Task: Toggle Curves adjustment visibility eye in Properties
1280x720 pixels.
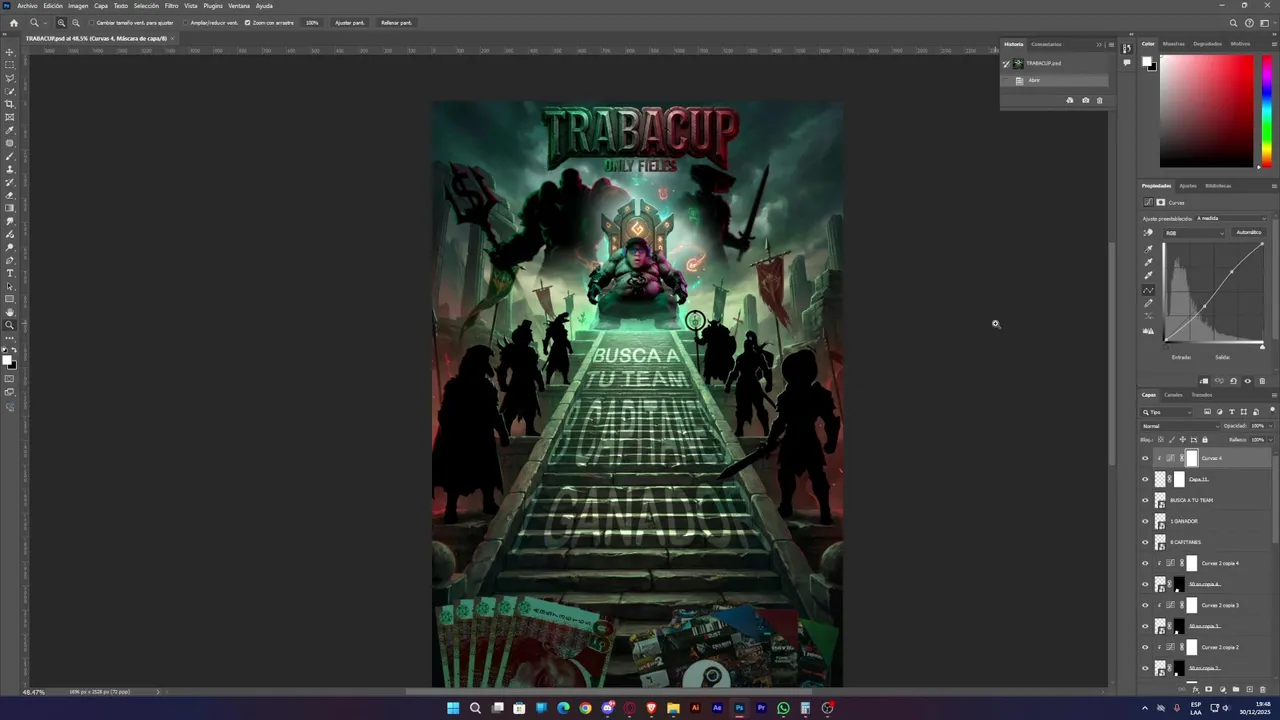Action: click(x=1247, y=381)
